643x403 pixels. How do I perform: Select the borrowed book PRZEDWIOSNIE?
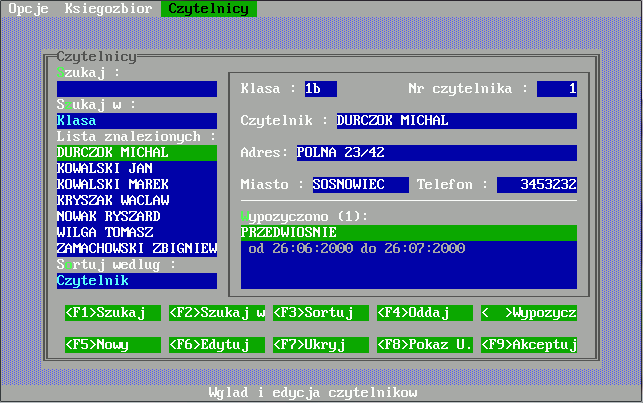(408, 233)
